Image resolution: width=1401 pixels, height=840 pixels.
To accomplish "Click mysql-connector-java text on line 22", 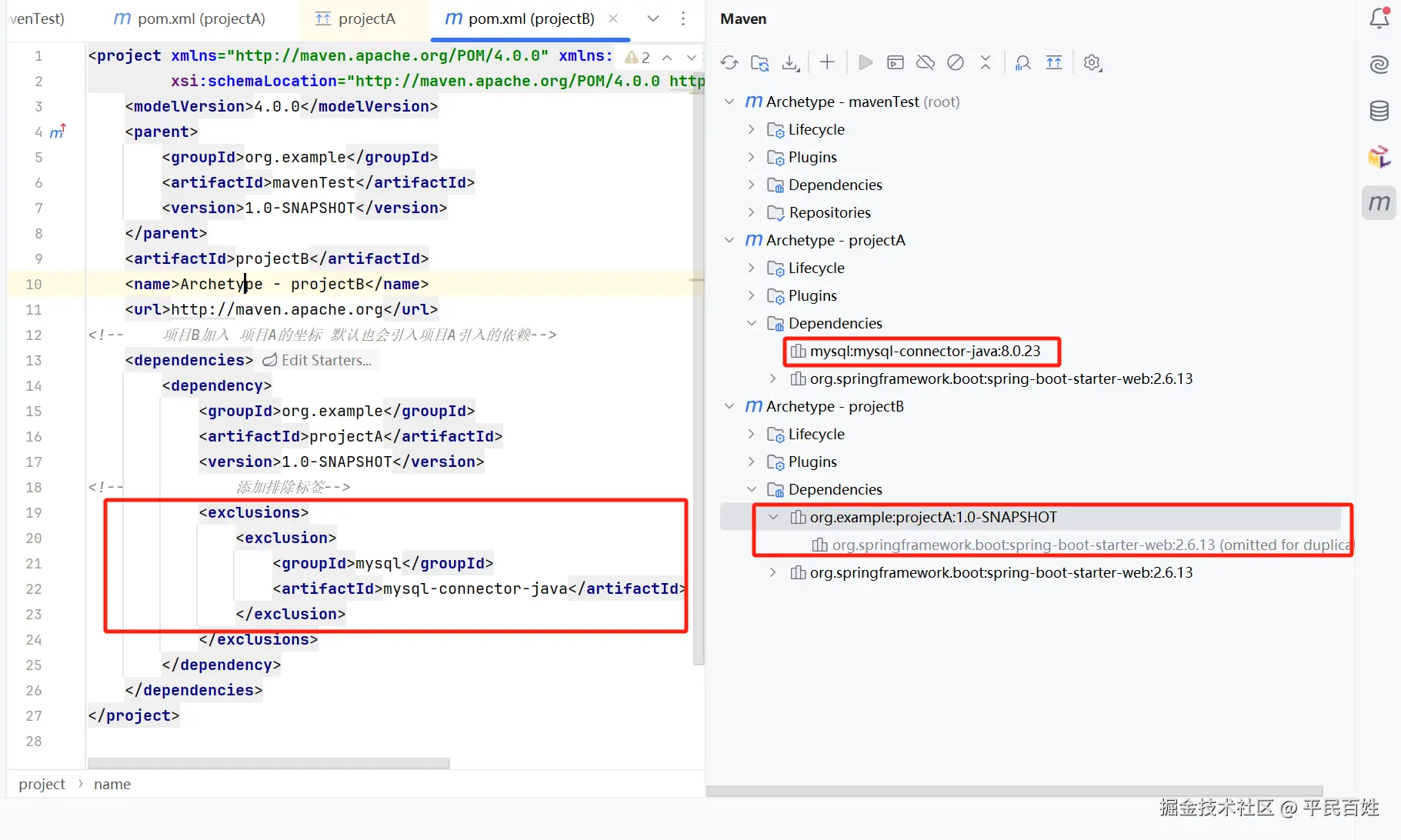I will pyautogui.click(x=475, y=588).
